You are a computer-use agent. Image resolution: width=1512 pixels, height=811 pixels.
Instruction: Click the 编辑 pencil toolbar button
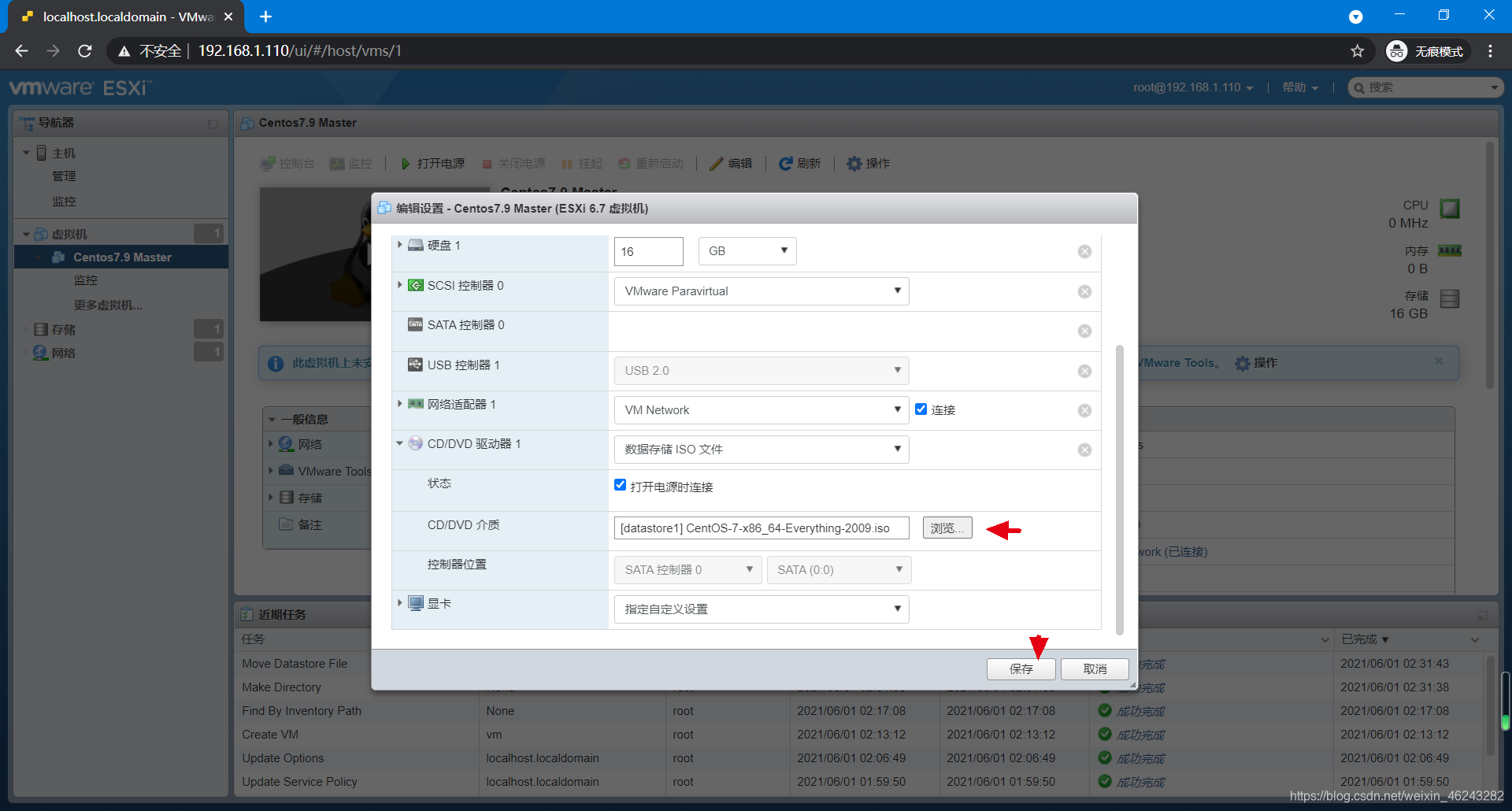(731, 164)
